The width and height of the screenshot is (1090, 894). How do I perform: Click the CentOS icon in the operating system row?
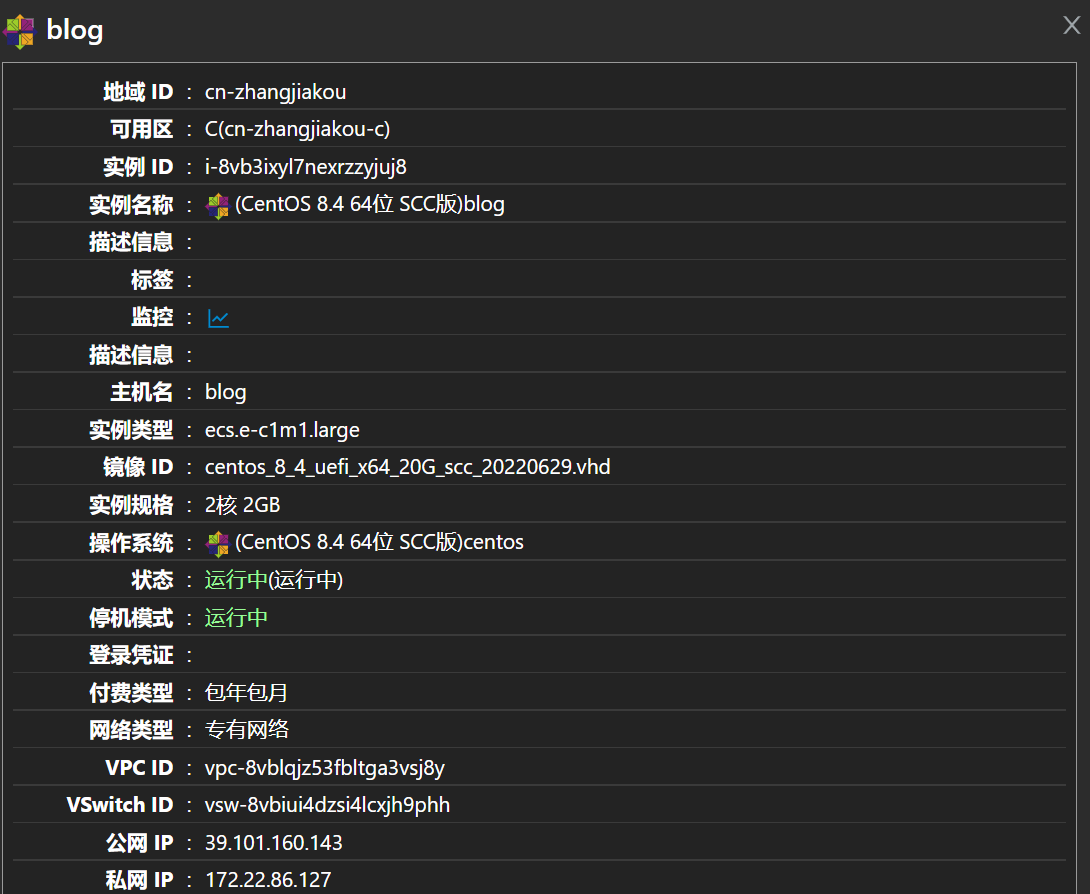click(217, 544)
